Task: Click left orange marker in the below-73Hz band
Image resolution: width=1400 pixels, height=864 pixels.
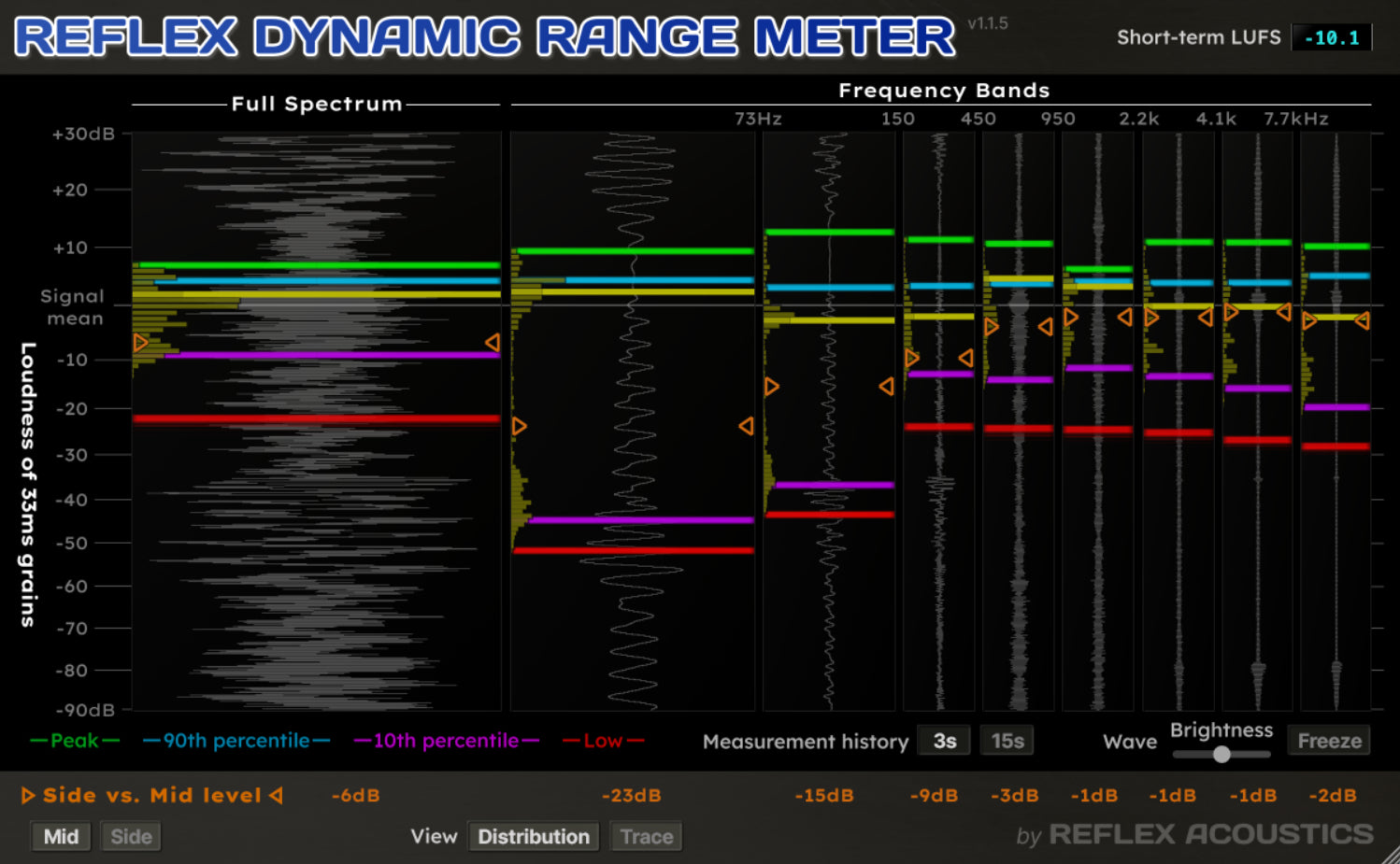Action: tap(520, 426)
